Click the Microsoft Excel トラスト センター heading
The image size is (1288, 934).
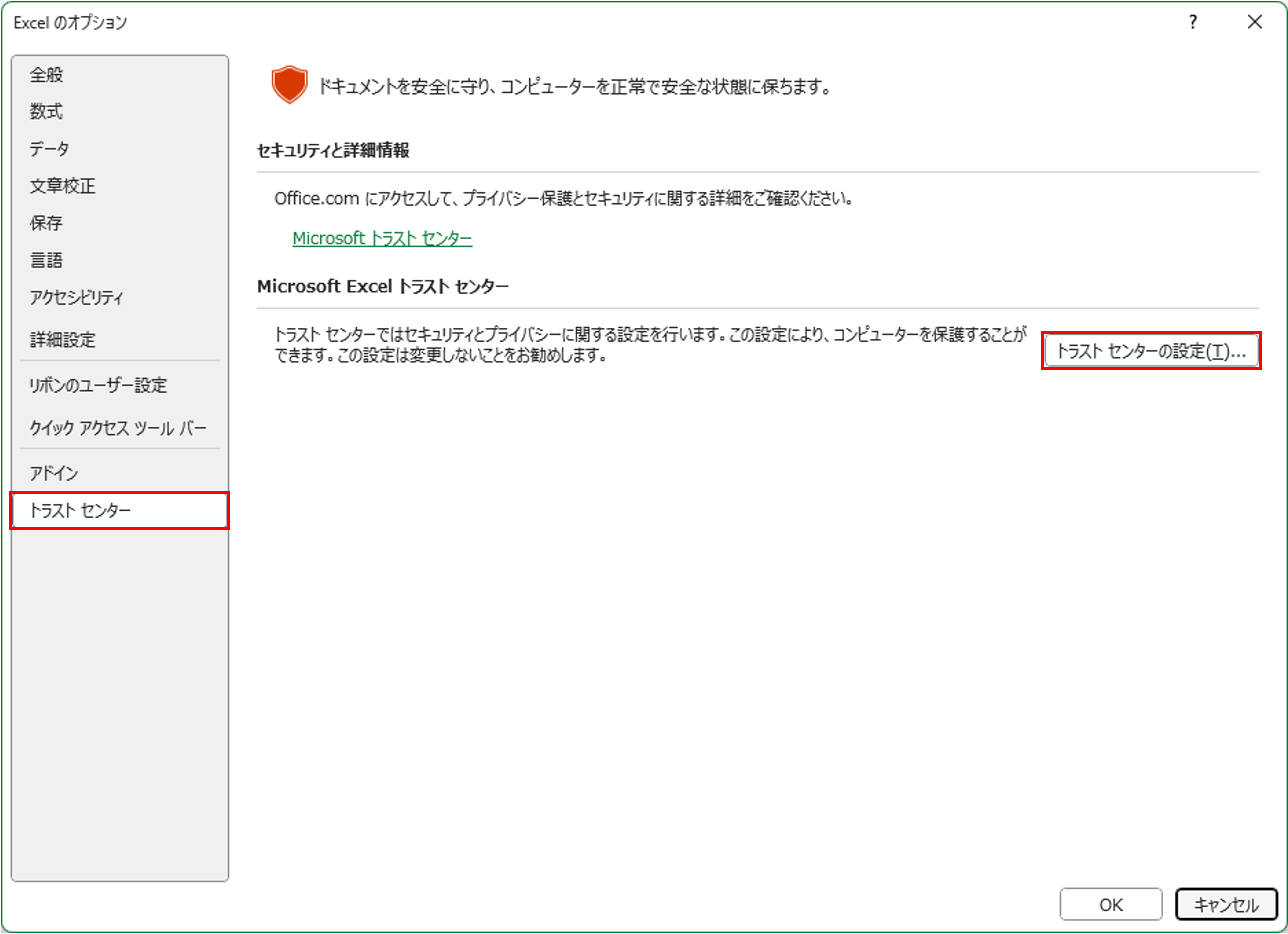[x=383, y=286]
